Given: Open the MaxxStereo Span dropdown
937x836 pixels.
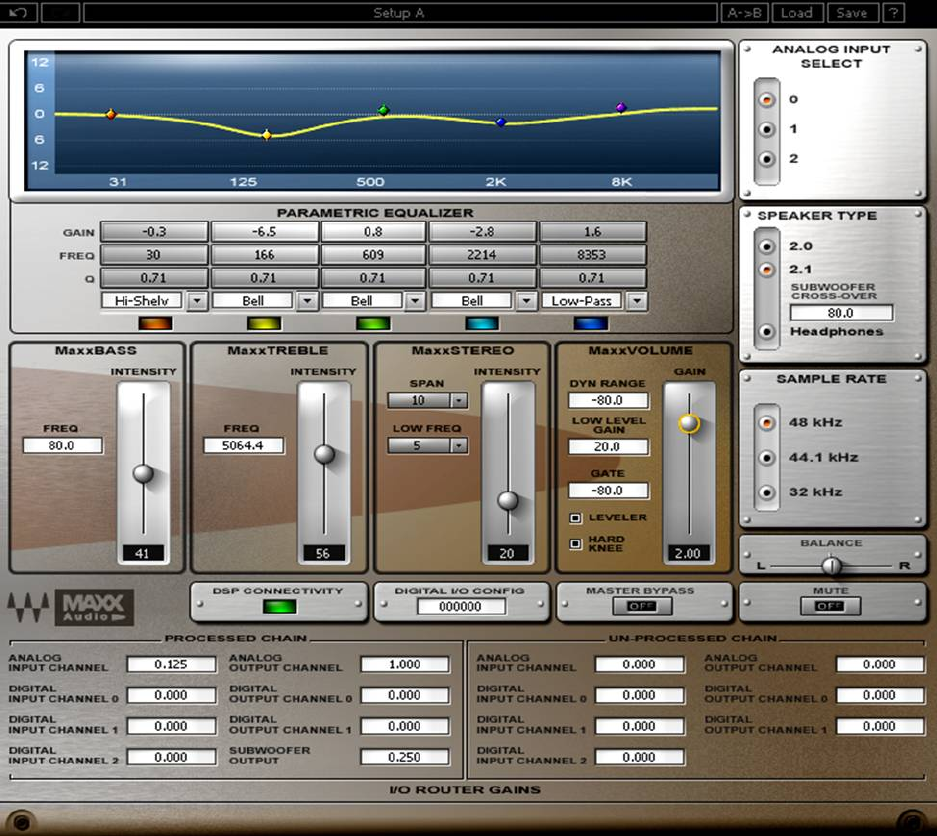Looking at the screenshot, I should (x=459, y=401).
